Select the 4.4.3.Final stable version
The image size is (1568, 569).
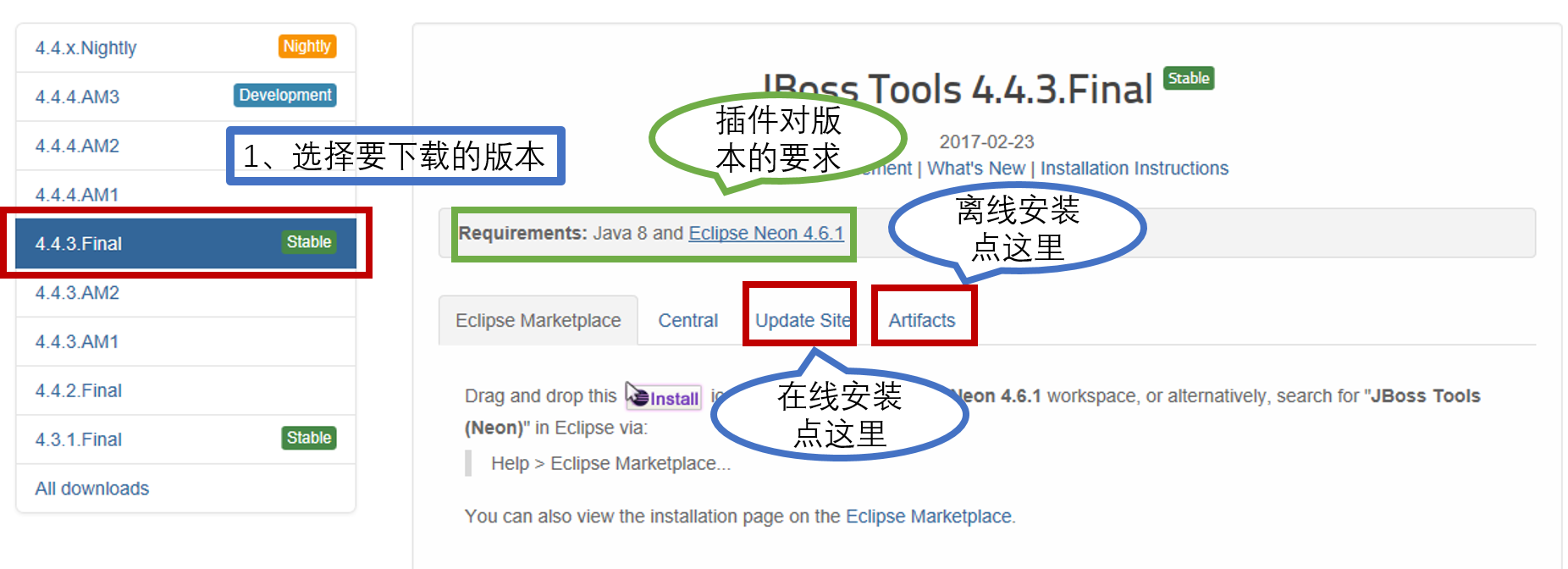[x=185, y=244]
